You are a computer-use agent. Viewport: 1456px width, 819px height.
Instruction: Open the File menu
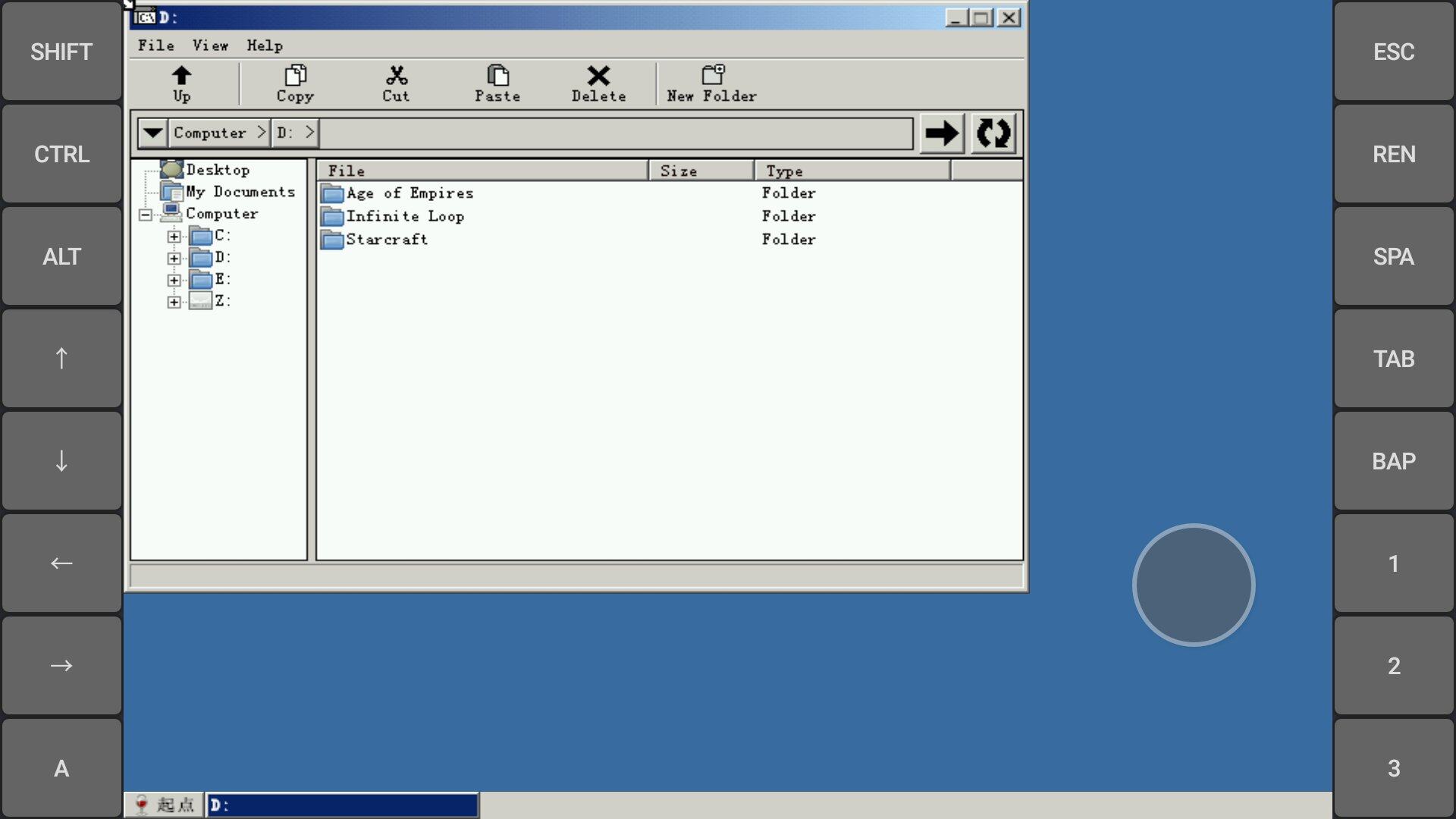(156, 45)
